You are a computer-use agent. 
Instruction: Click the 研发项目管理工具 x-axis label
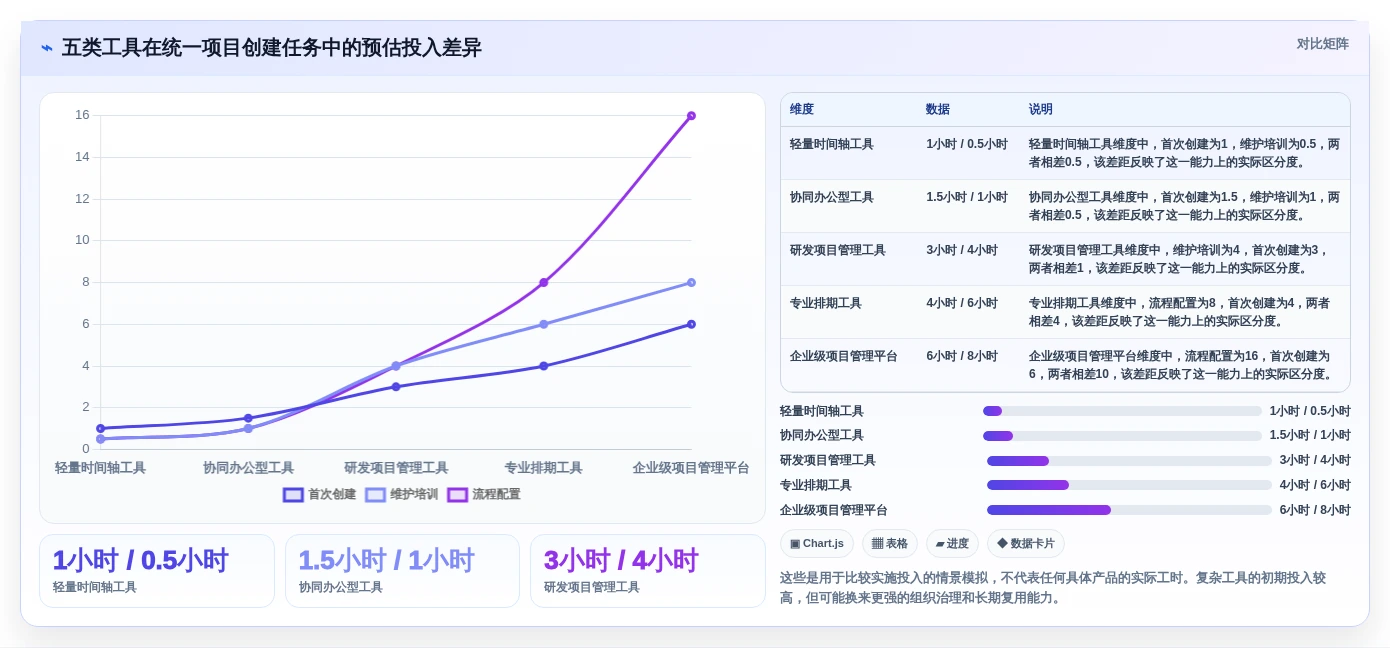point(396,468)
